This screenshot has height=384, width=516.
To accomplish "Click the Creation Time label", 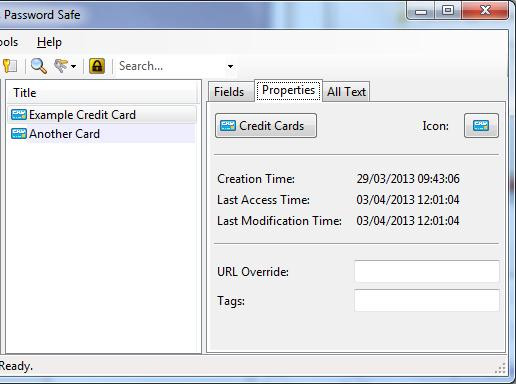I will [x=256, y=179].
